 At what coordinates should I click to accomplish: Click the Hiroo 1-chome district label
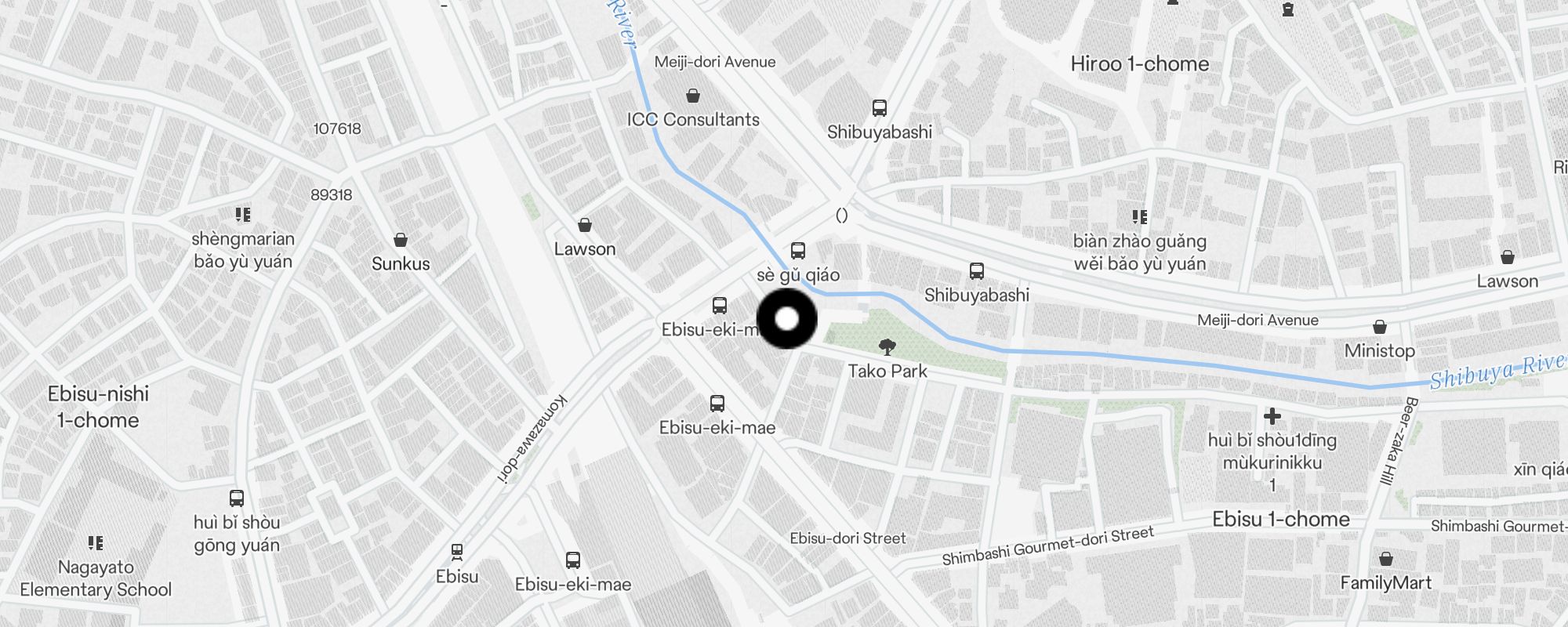tap(1140, 63)
